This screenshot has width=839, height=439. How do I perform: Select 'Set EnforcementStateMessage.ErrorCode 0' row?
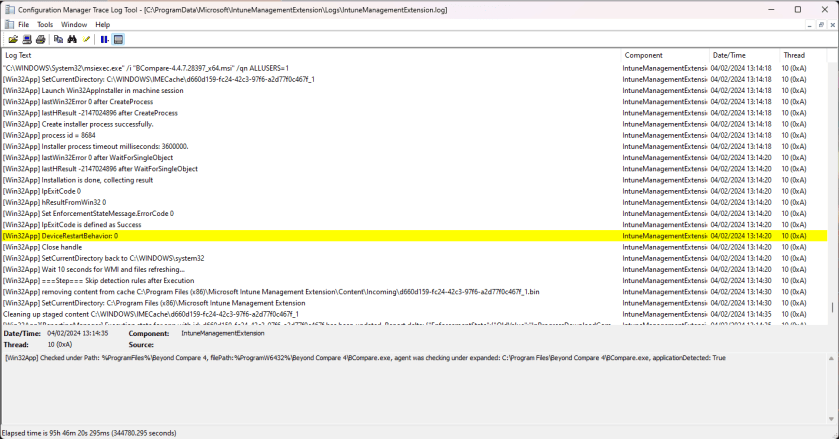(x=415, y=214)
